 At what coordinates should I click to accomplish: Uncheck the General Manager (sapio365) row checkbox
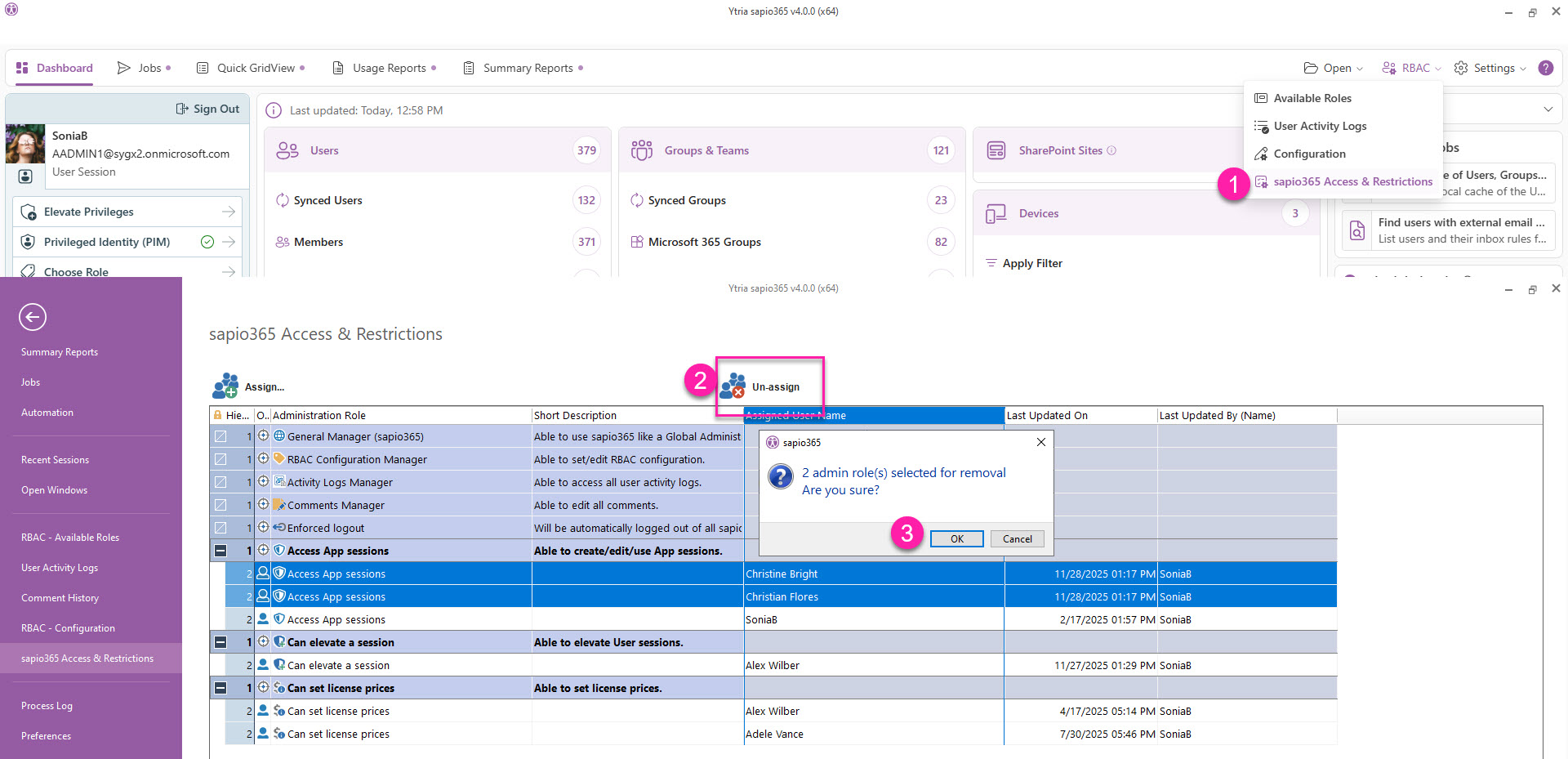click(220, 436)
